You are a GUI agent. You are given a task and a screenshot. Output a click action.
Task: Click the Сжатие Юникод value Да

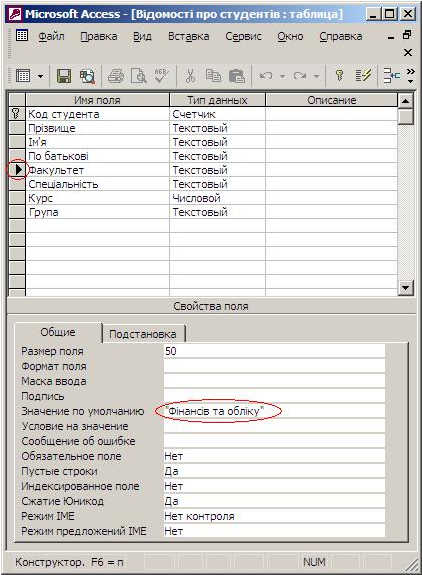(x=274, y=501)
